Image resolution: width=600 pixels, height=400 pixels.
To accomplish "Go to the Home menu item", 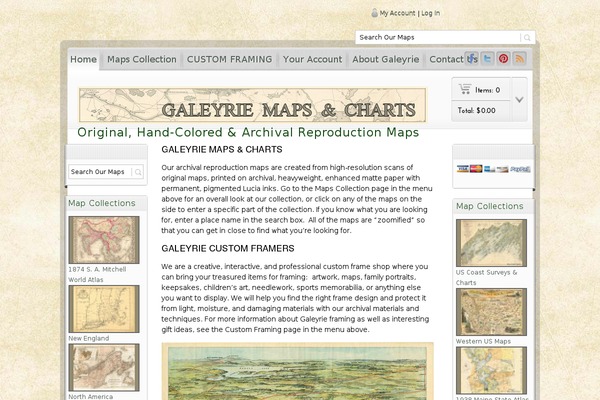I will pos(83,59).
